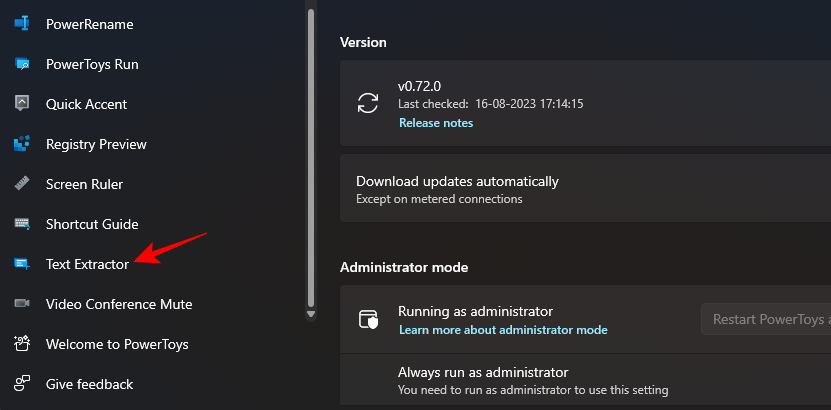Viewport: 831px width, 410px height.
Task: Click the Video Conference Mute camera icon
Action: click(x=22, y=304)
